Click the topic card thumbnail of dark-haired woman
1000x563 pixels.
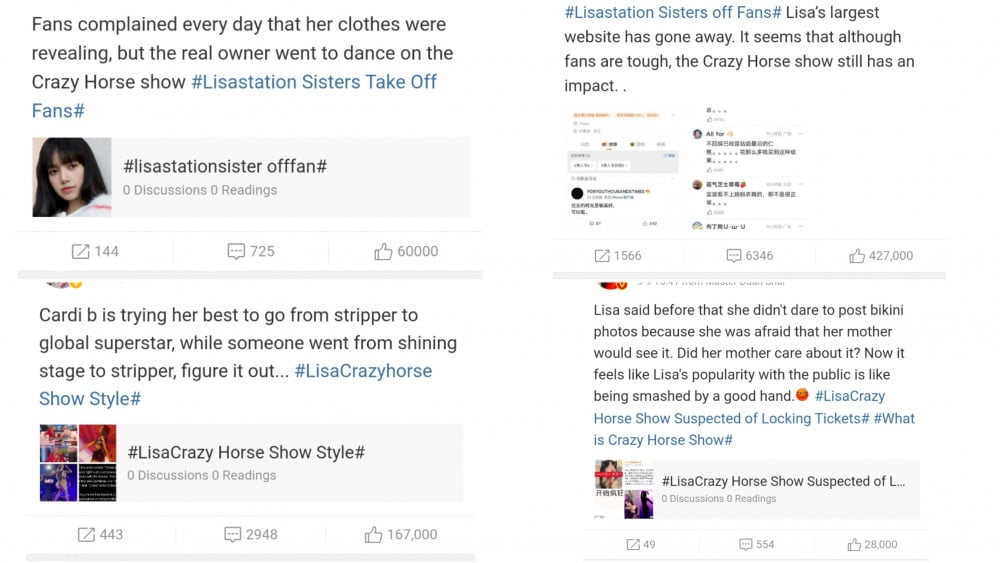(72, 177)
